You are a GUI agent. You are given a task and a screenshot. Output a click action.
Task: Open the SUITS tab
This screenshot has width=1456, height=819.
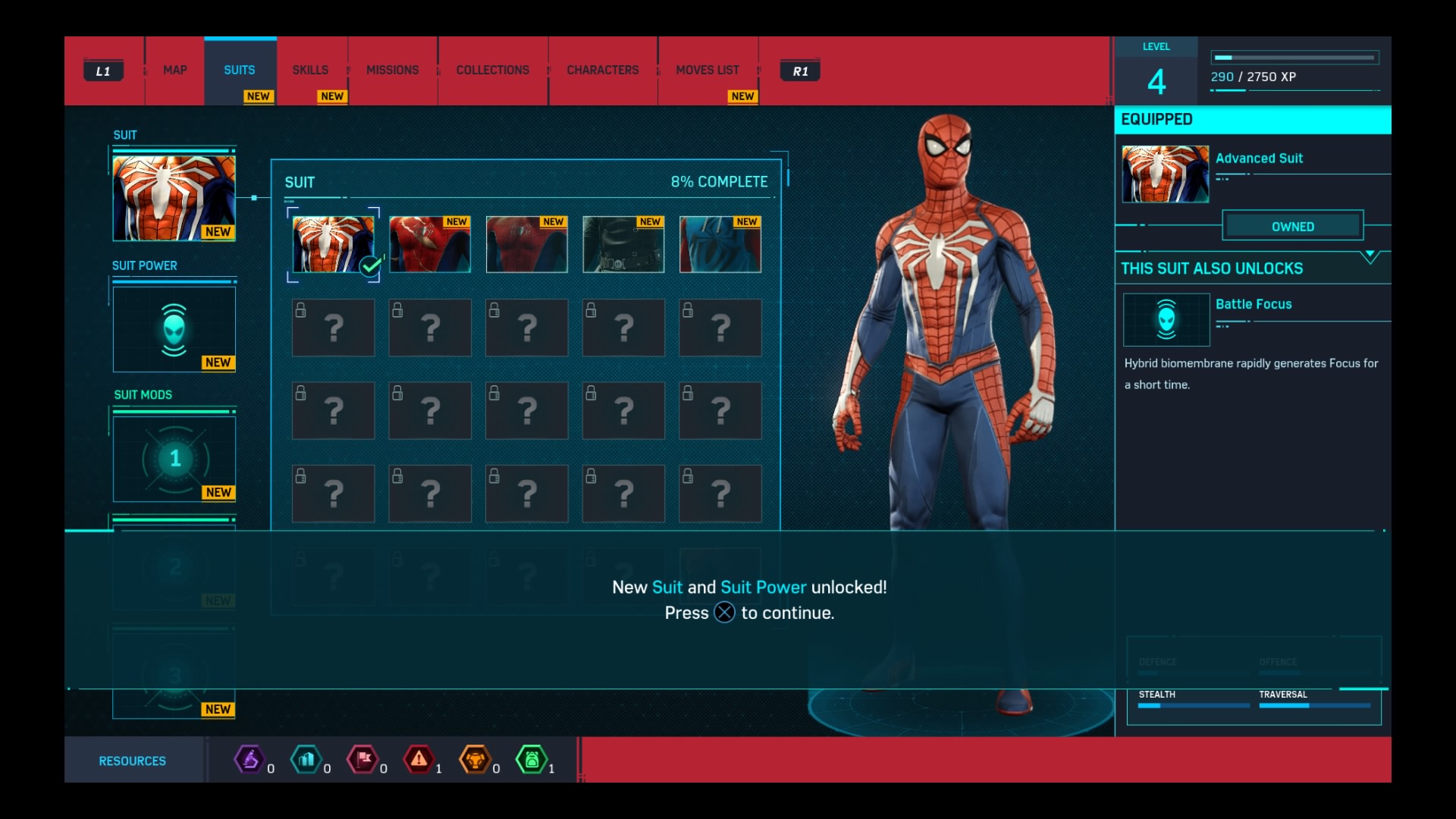point(240,70)
